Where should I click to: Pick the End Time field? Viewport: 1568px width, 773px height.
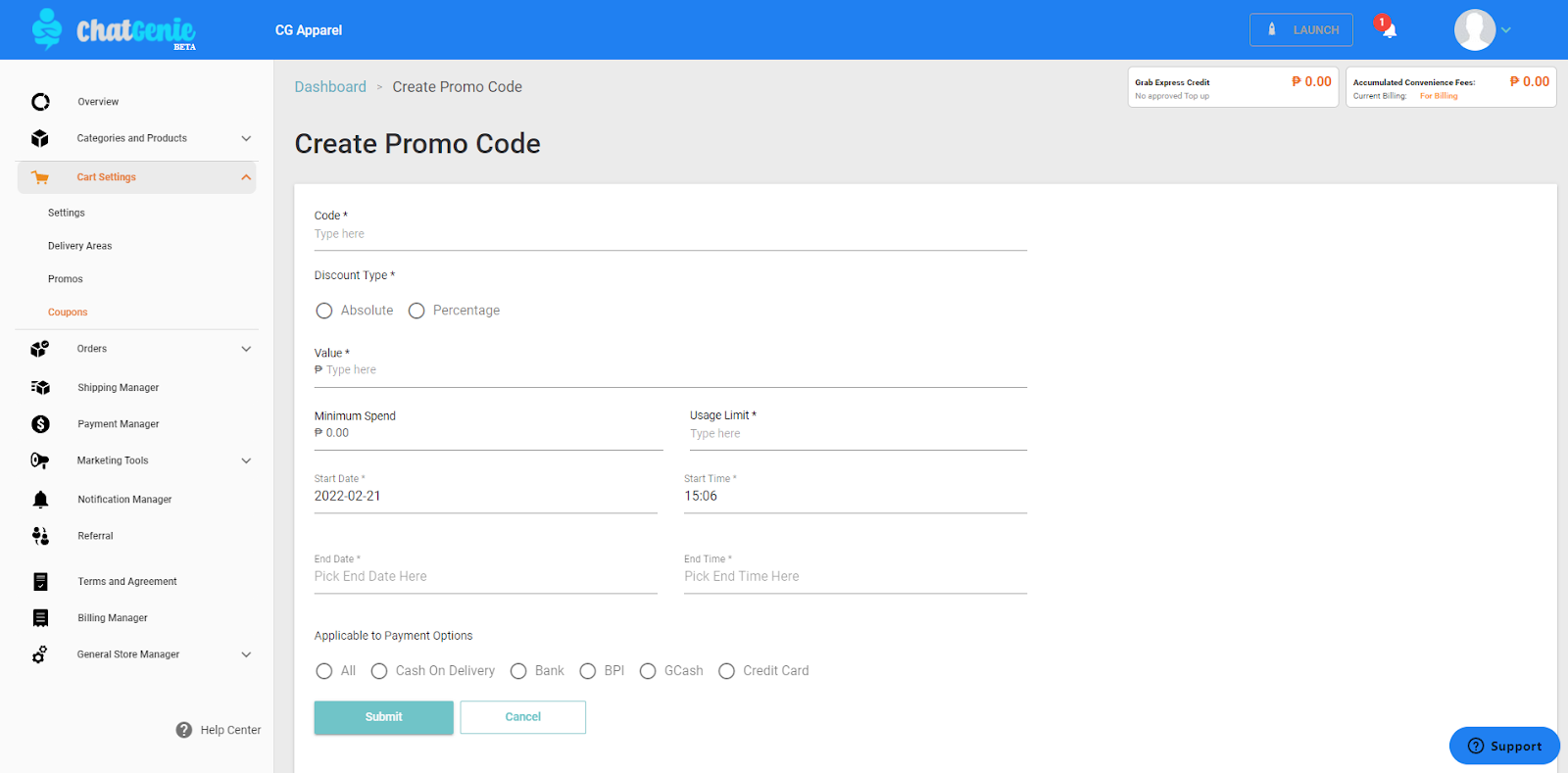click(x=856, y=577)
